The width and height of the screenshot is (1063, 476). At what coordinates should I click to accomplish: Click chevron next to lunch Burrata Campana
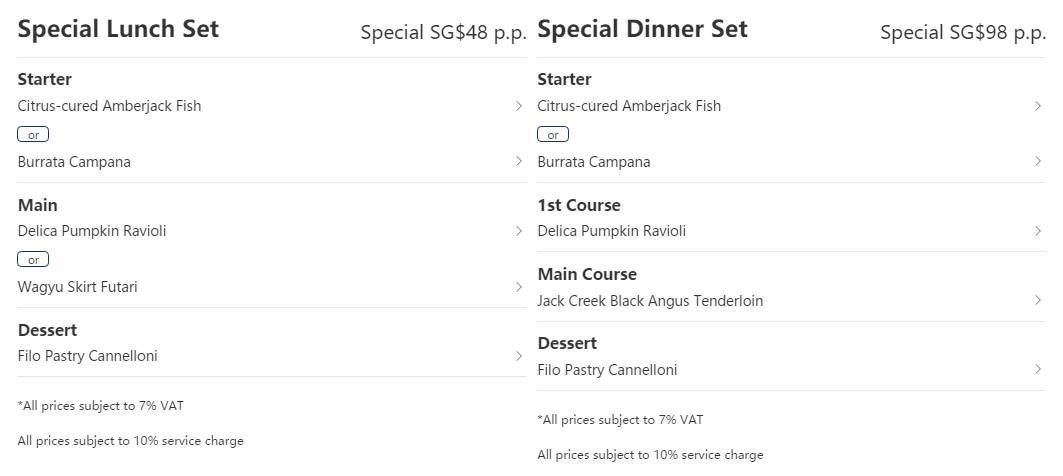pos(519,161)
